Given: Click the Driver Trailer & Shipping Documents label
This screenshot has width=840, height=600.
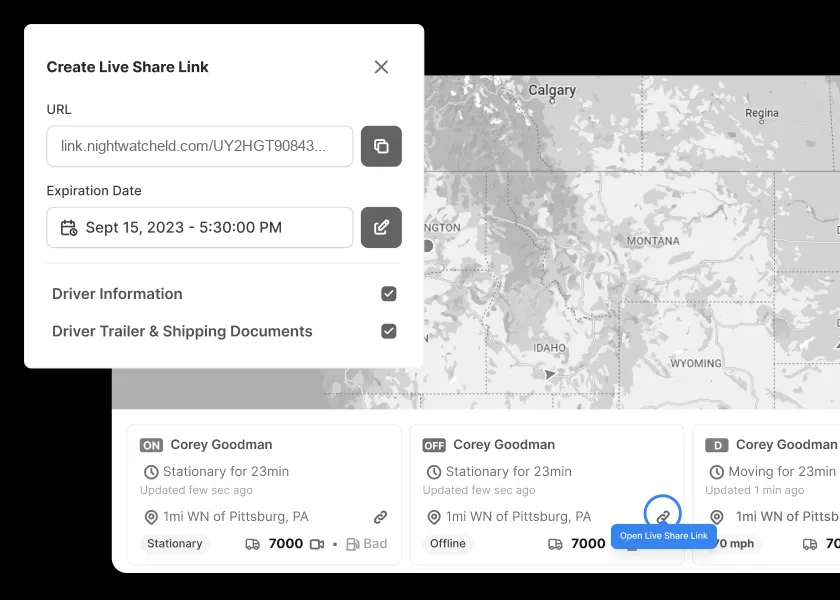Looking at the screenshot, I should pyautogui.click(x=182, y=331).
